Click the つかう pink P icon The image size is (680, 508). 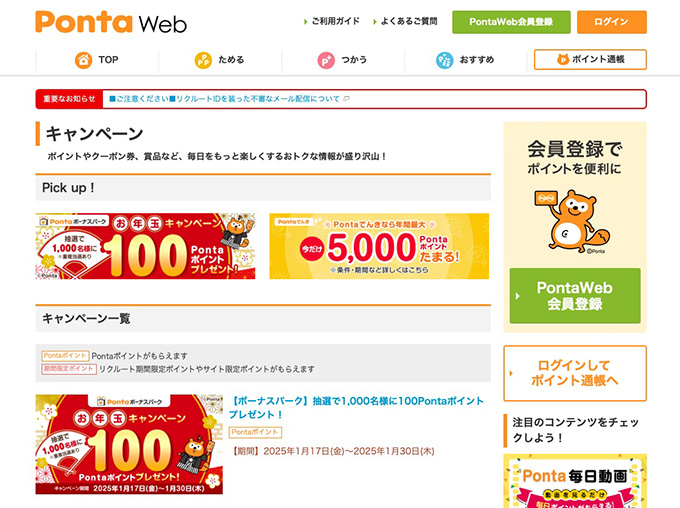pyautogui.click(x=326, y=60)
